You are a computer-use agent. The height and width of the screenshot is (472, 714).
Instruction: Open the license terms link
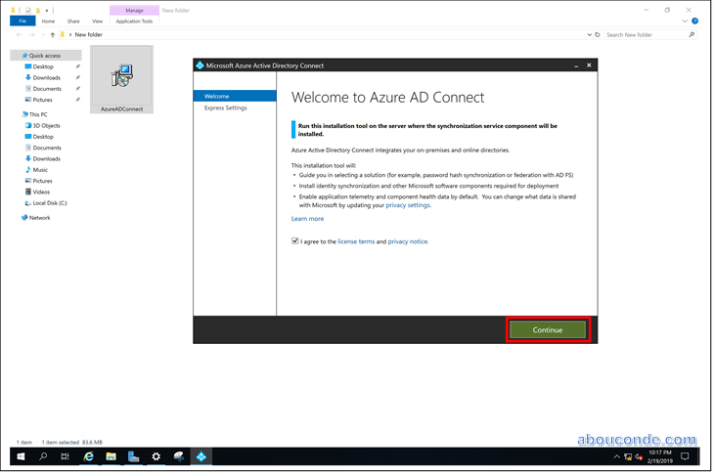tap(355, 241)
